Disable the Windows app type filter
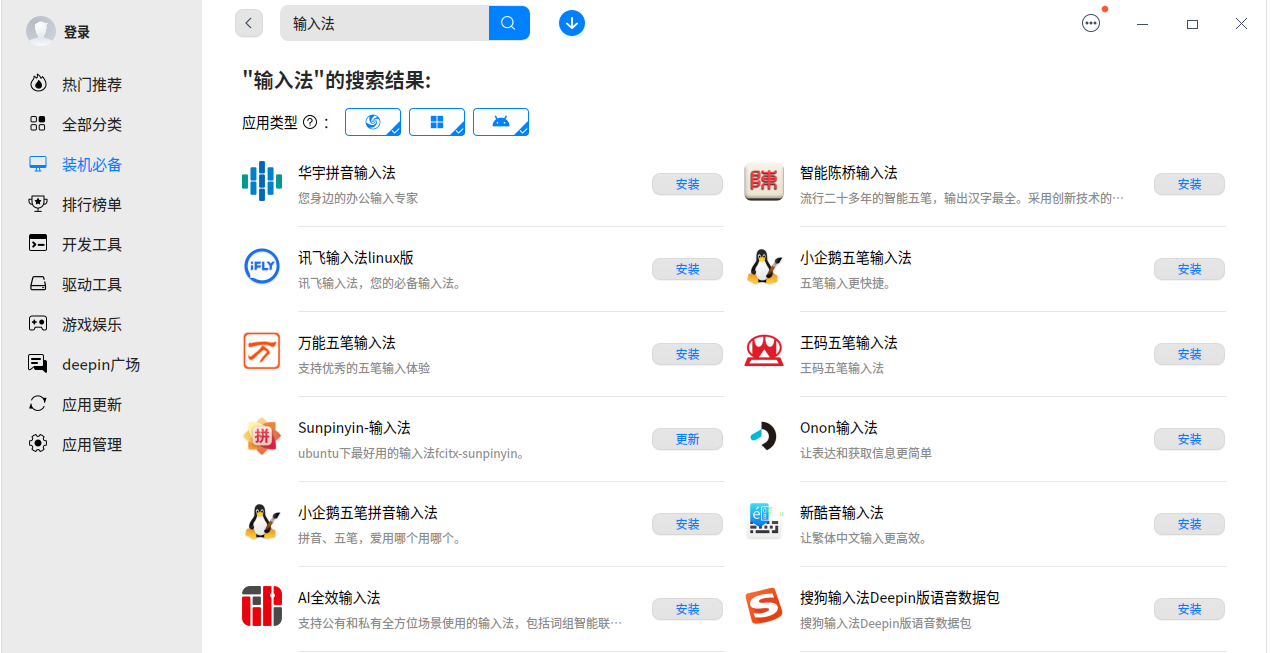 (x=436, y=122)
